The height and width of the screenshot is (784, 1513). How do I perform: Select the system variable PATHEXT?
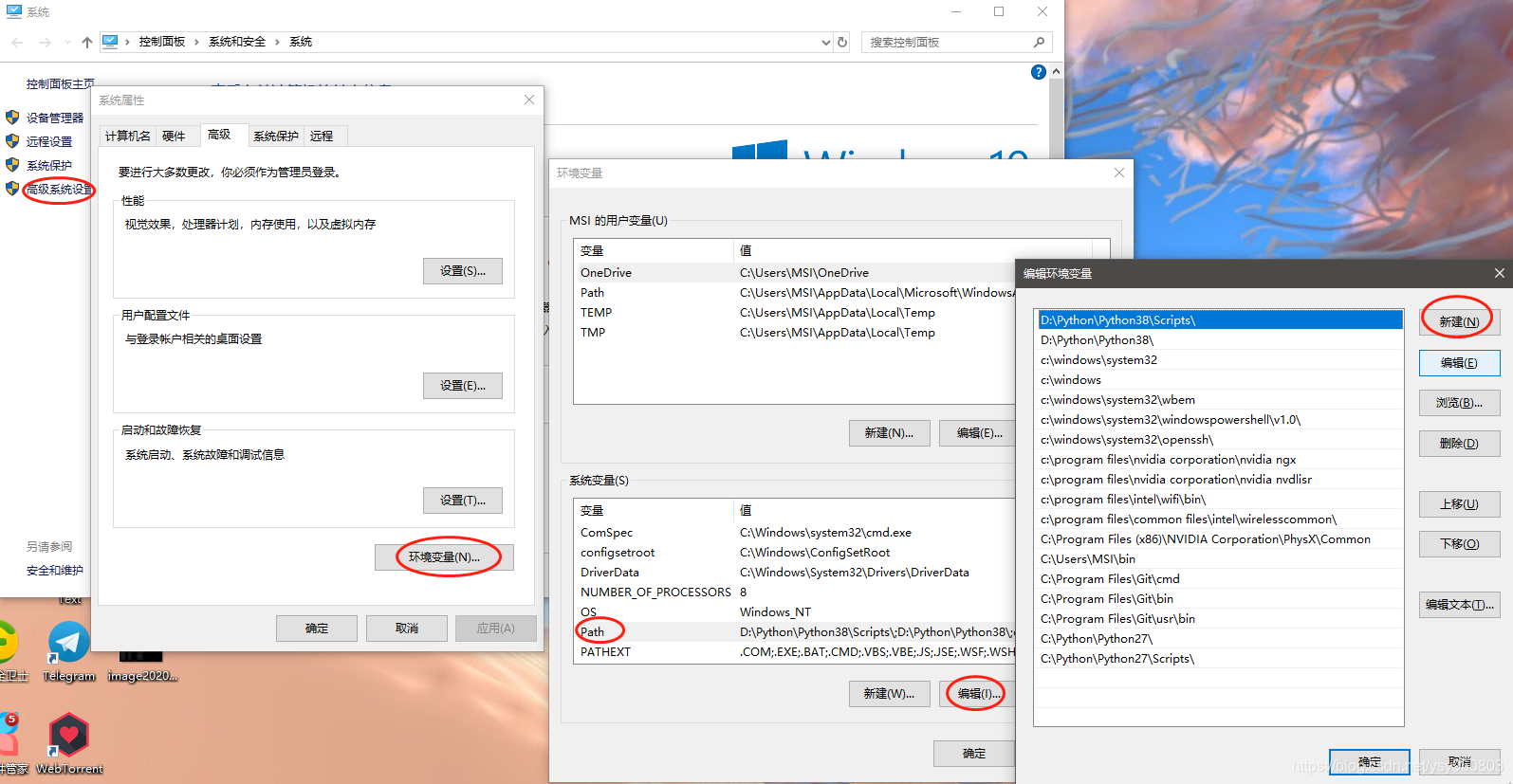tap(795, 652)
